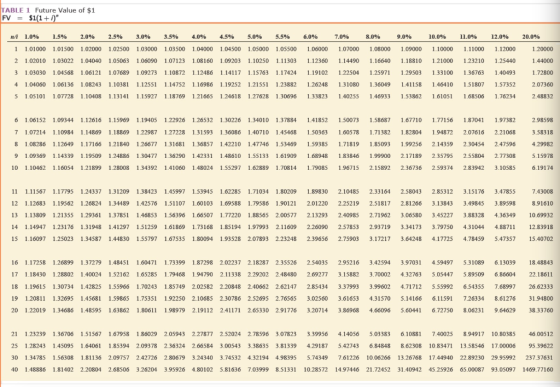Select the 4.0% column header
The width and height of the screenshot is (560, 387).
(x=199, y=37)
